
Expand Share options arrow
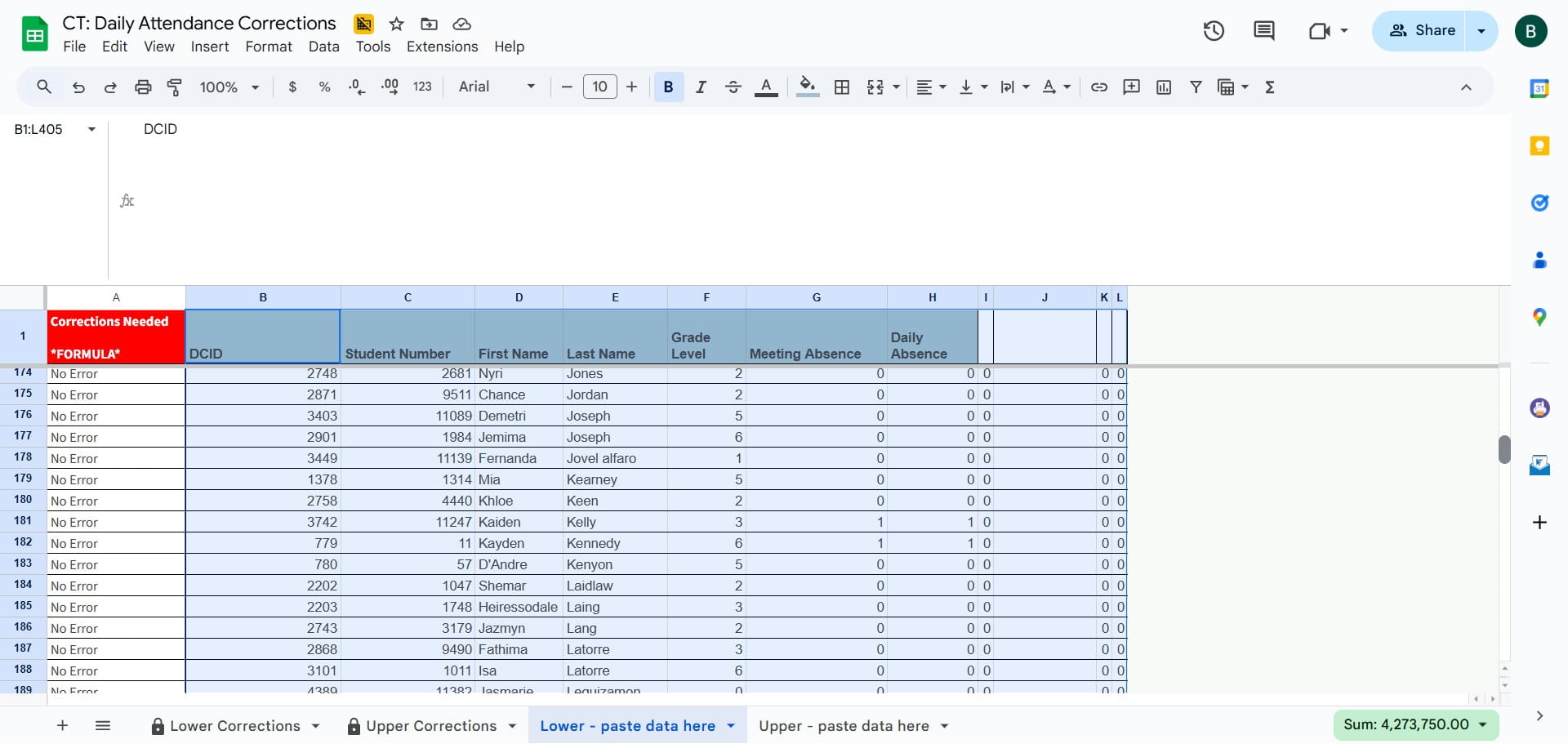tap(1481, 31)
